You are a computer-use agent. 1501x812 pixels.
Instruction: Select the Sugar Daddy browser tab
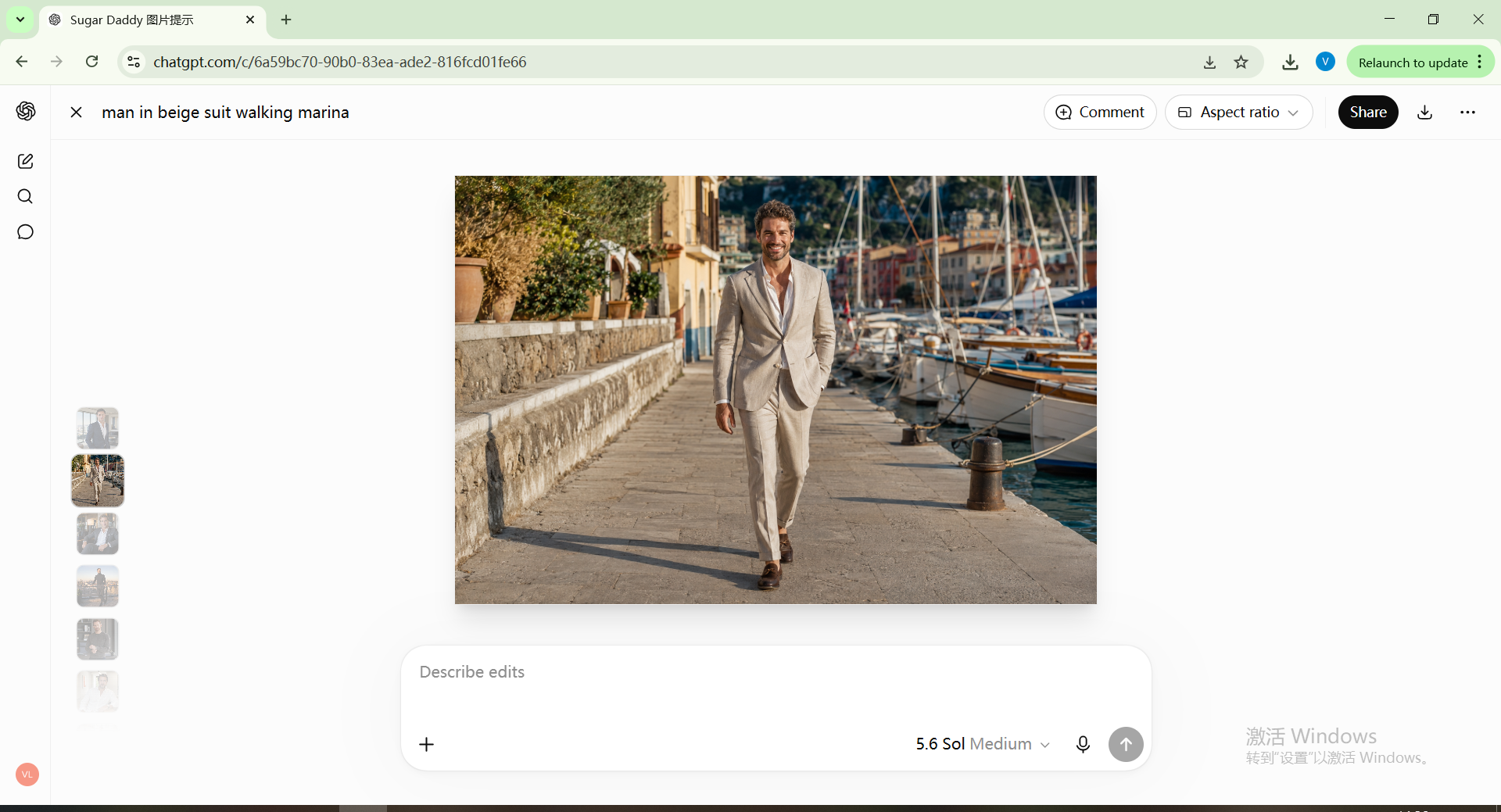152,20
